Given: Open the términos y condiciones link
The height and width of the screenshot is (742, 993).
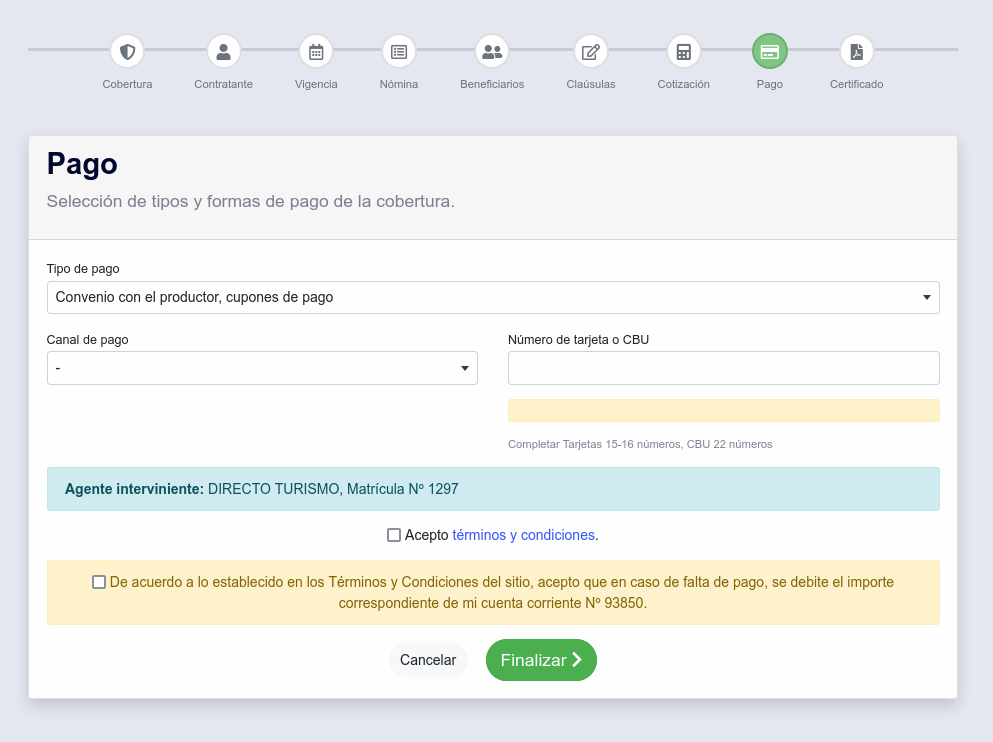Looking at the screenshot, I should click(x=524, y=535).
